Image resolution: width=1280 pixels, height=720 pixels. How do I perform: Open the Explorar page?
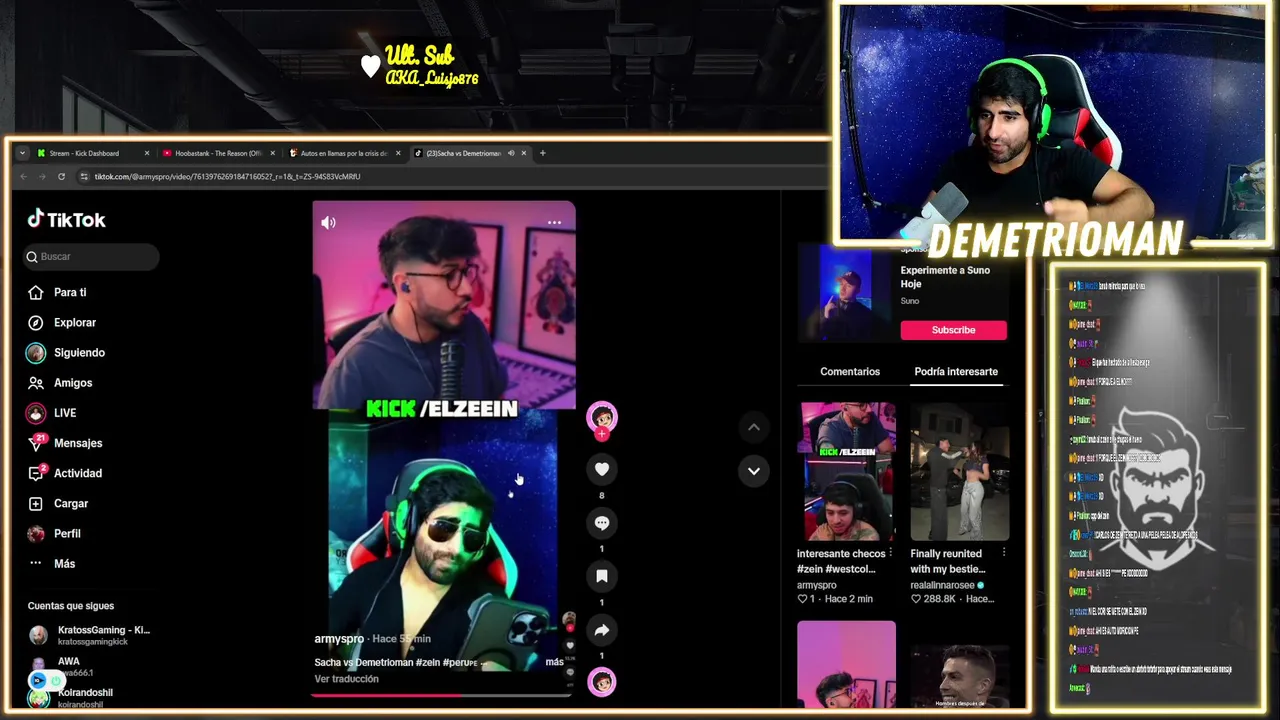coord(62,322)
